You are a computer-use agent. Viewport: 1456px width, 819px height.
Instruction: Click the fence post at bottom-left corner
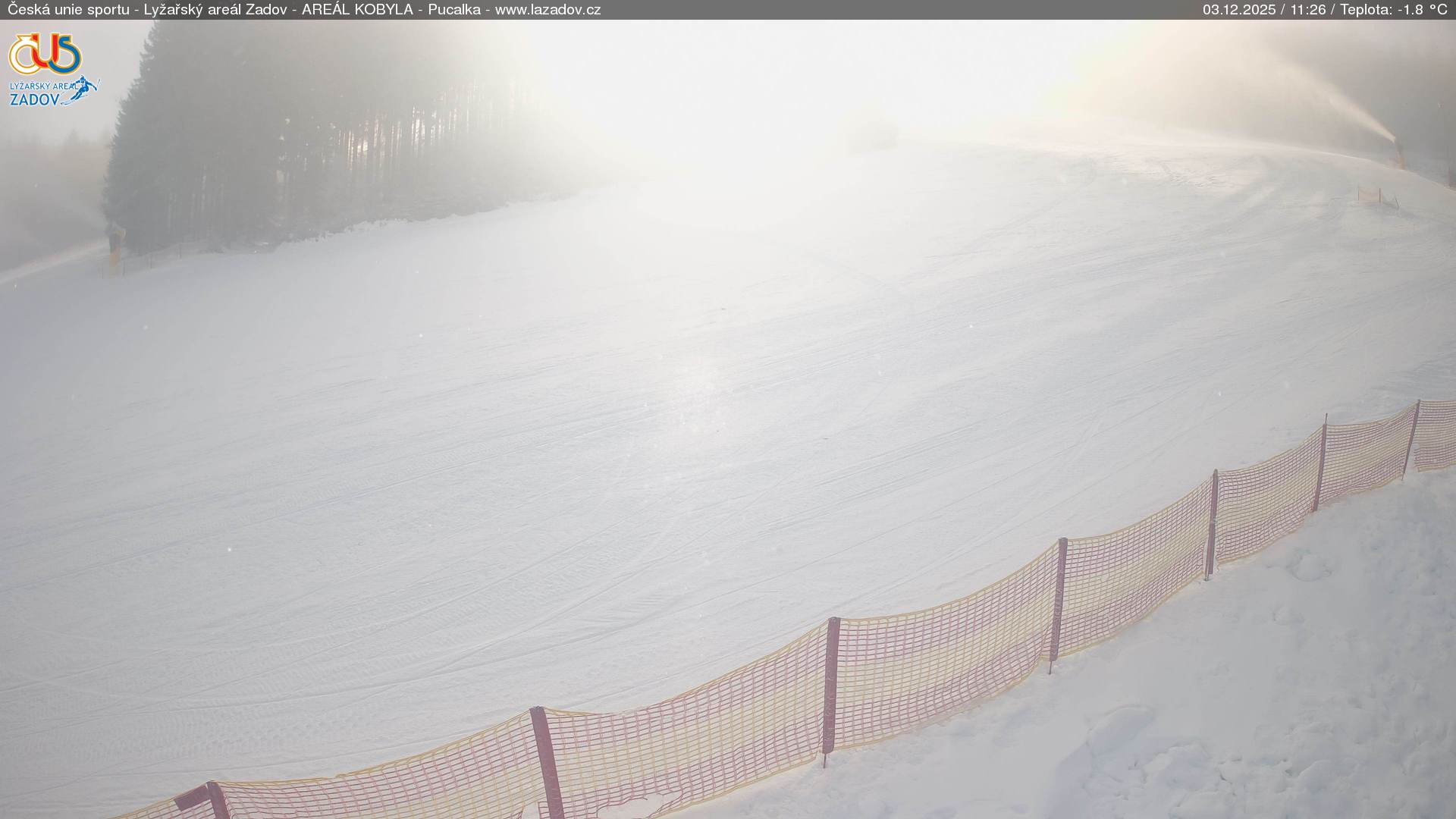point(217,801)
